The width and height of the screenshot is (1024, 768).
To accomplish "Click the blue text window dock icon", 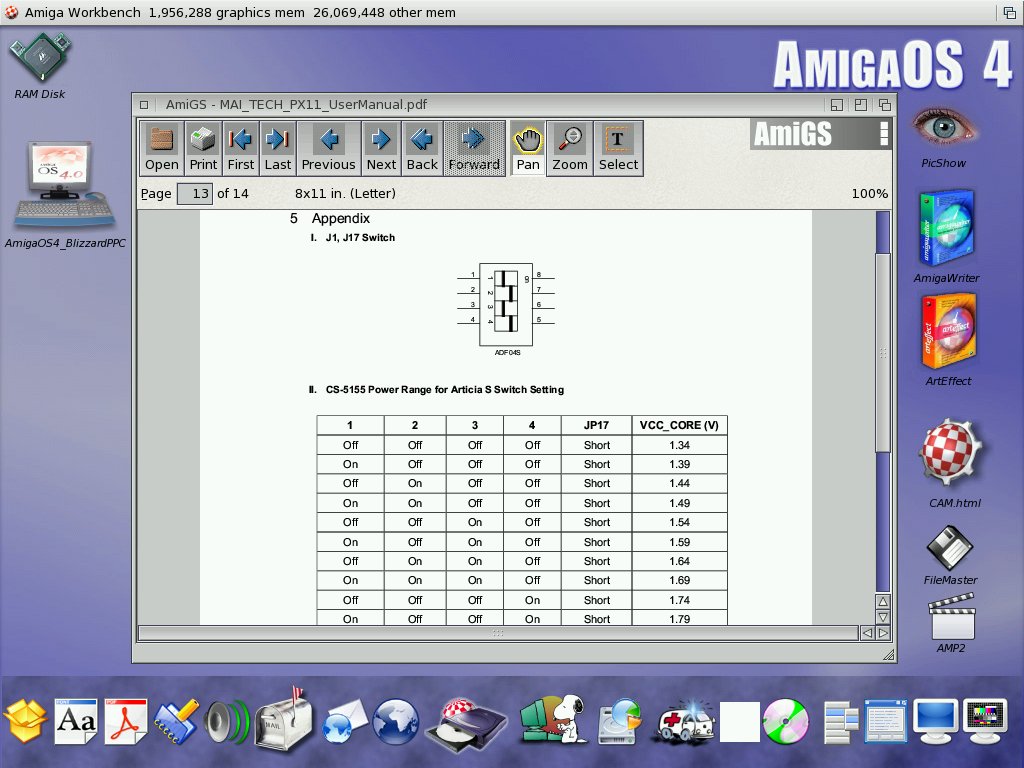I will (886, 721).
